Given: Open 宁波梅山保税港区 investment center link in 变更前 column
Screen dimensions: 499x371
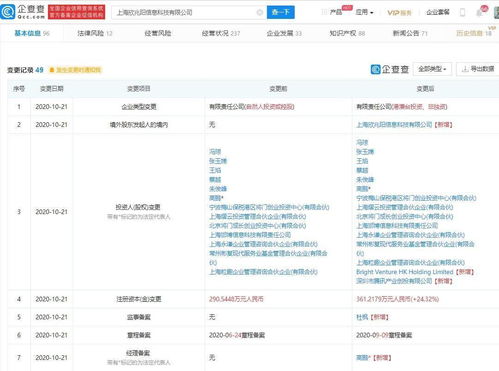Looking at the screenshot, I should coord(269,207).
